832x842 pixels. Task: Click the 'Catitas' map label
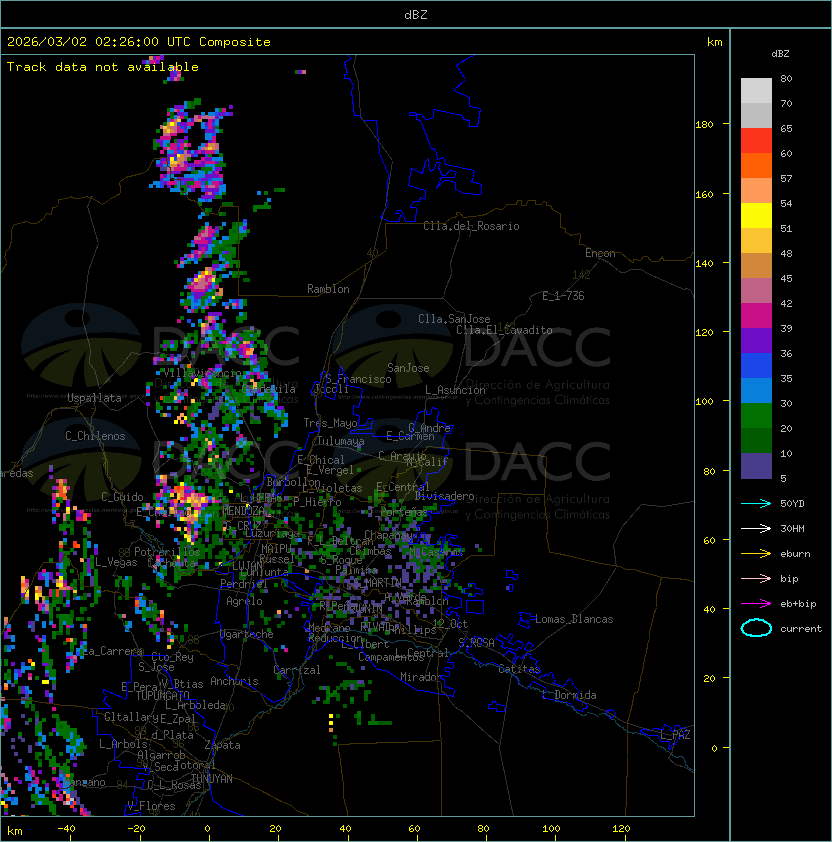519,669
